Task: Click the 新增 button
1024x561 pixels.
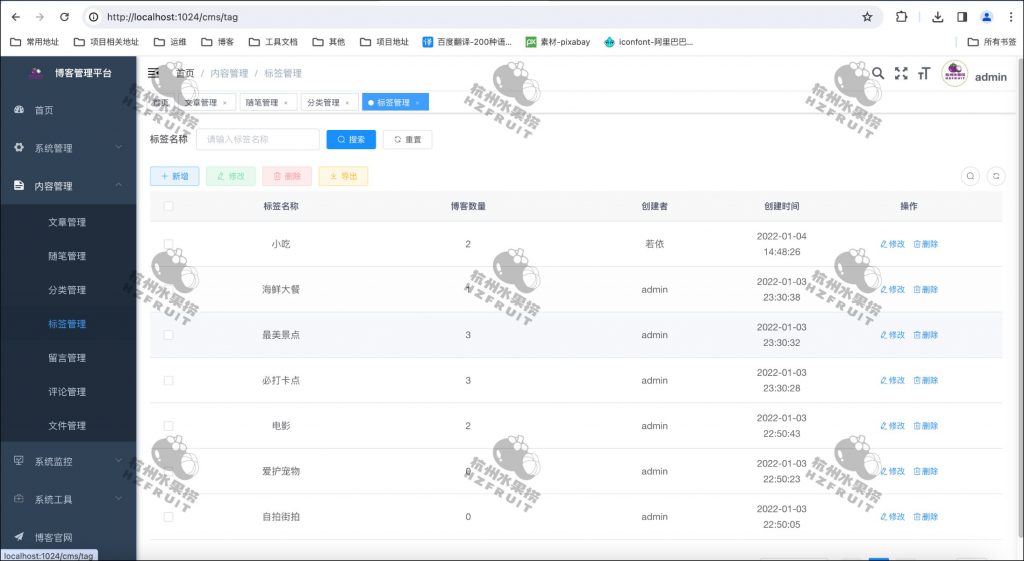Action: point(174,176)
